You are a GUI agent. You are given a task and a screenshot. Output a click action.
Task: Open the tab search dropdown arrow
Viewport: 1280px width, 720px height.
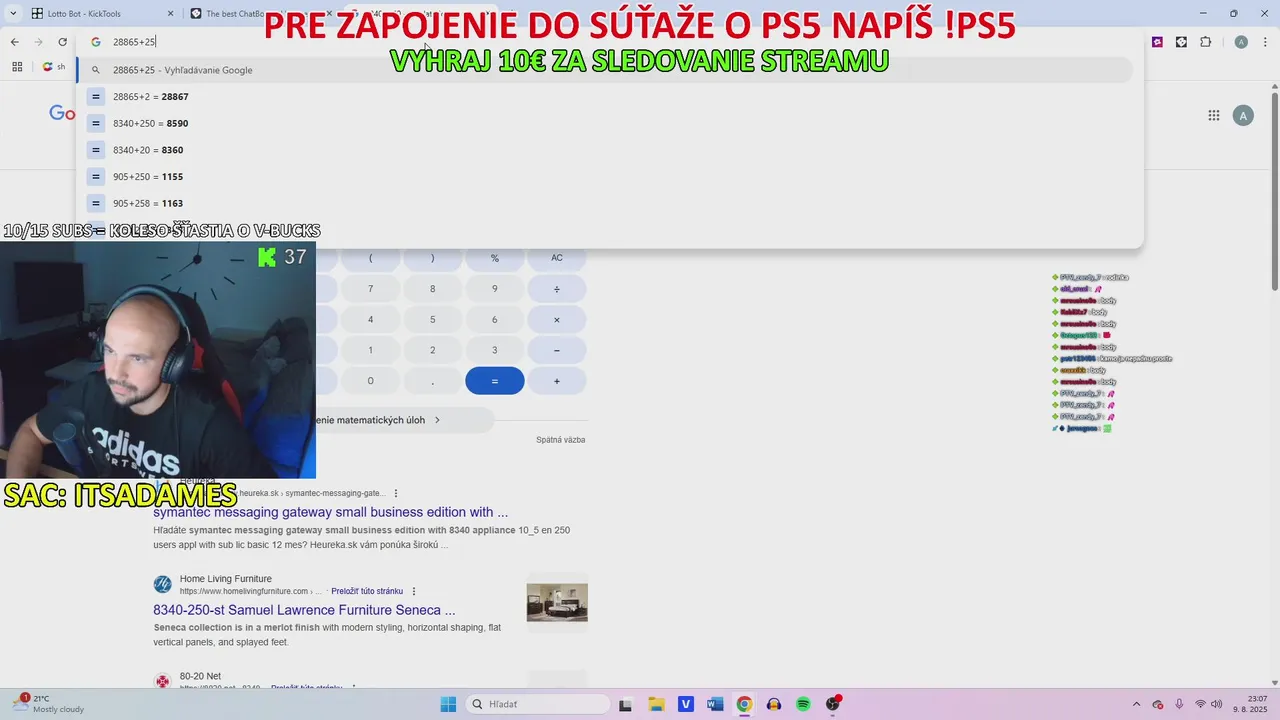(13, 14)
